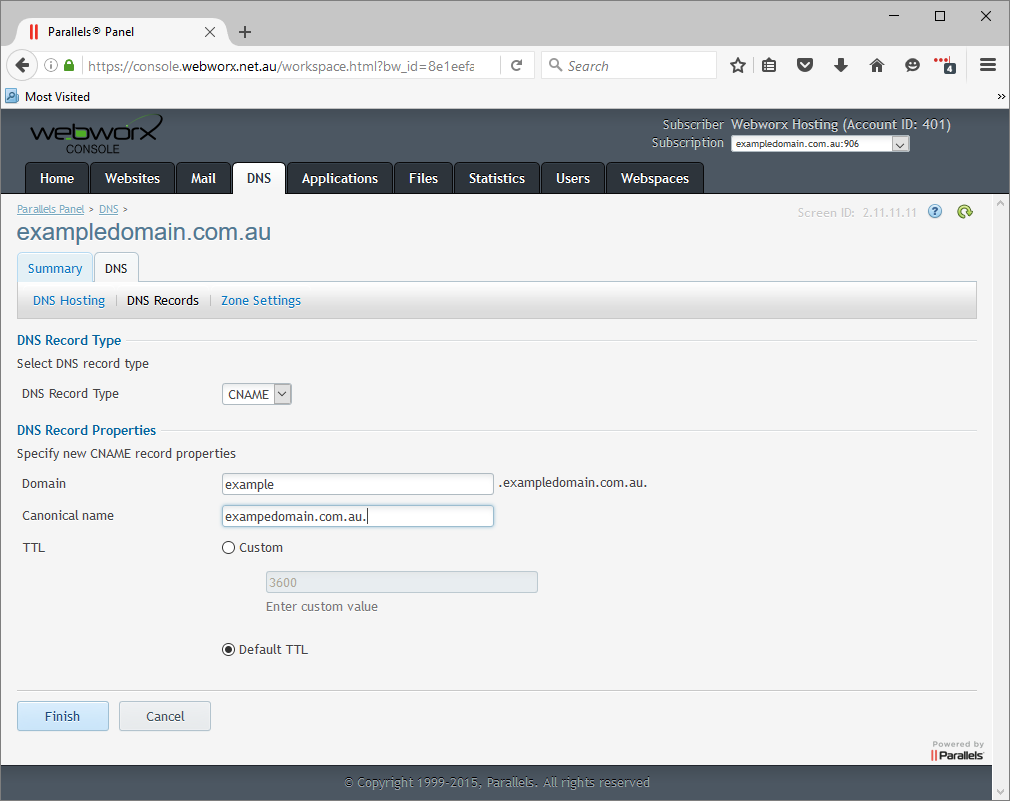Select the Default TTL radio button
1010x801 pixels.
[x=228, y=650]
